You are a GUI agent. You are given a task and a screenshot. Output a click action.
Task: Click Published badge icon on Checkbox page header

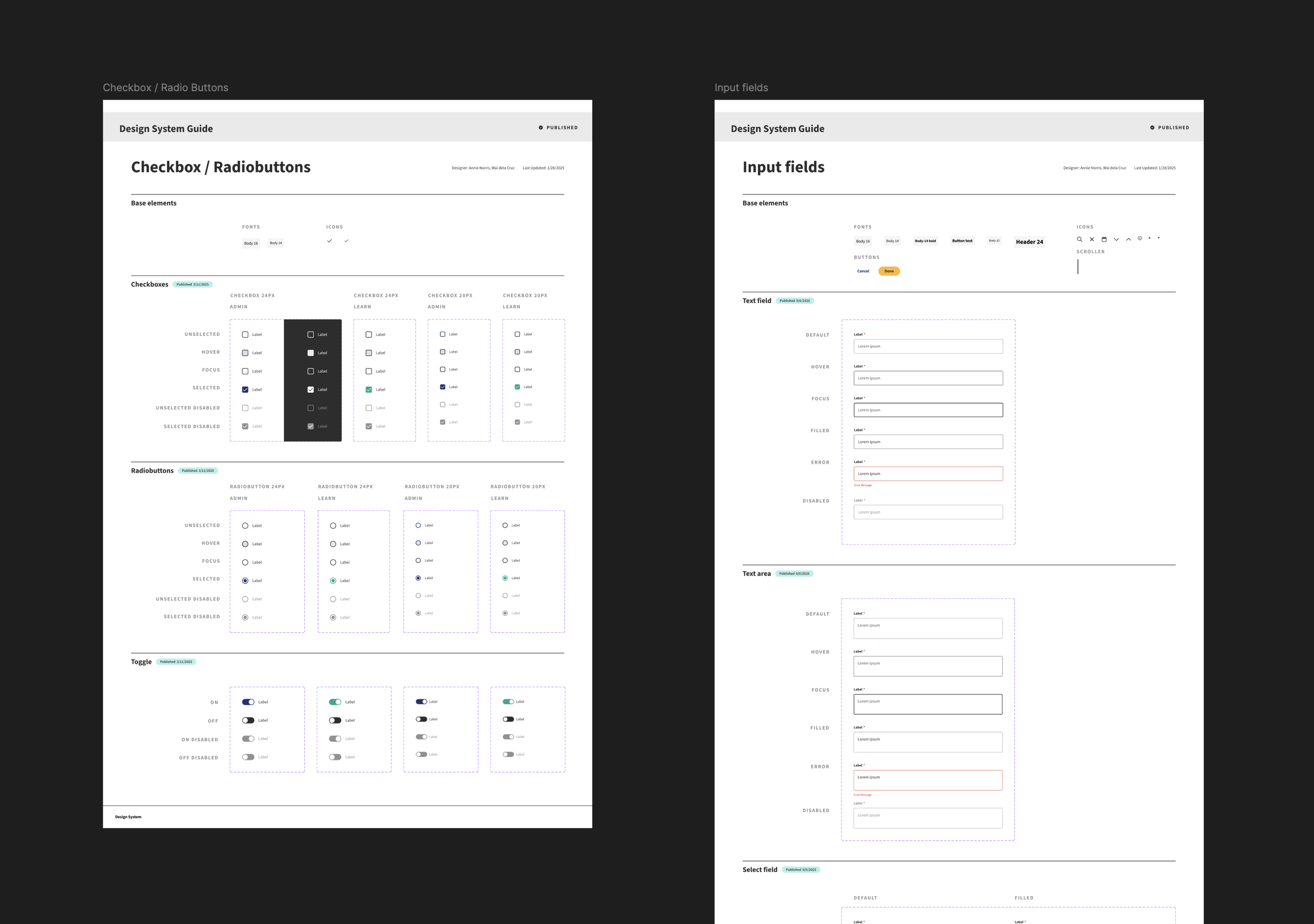click(541, 128)
